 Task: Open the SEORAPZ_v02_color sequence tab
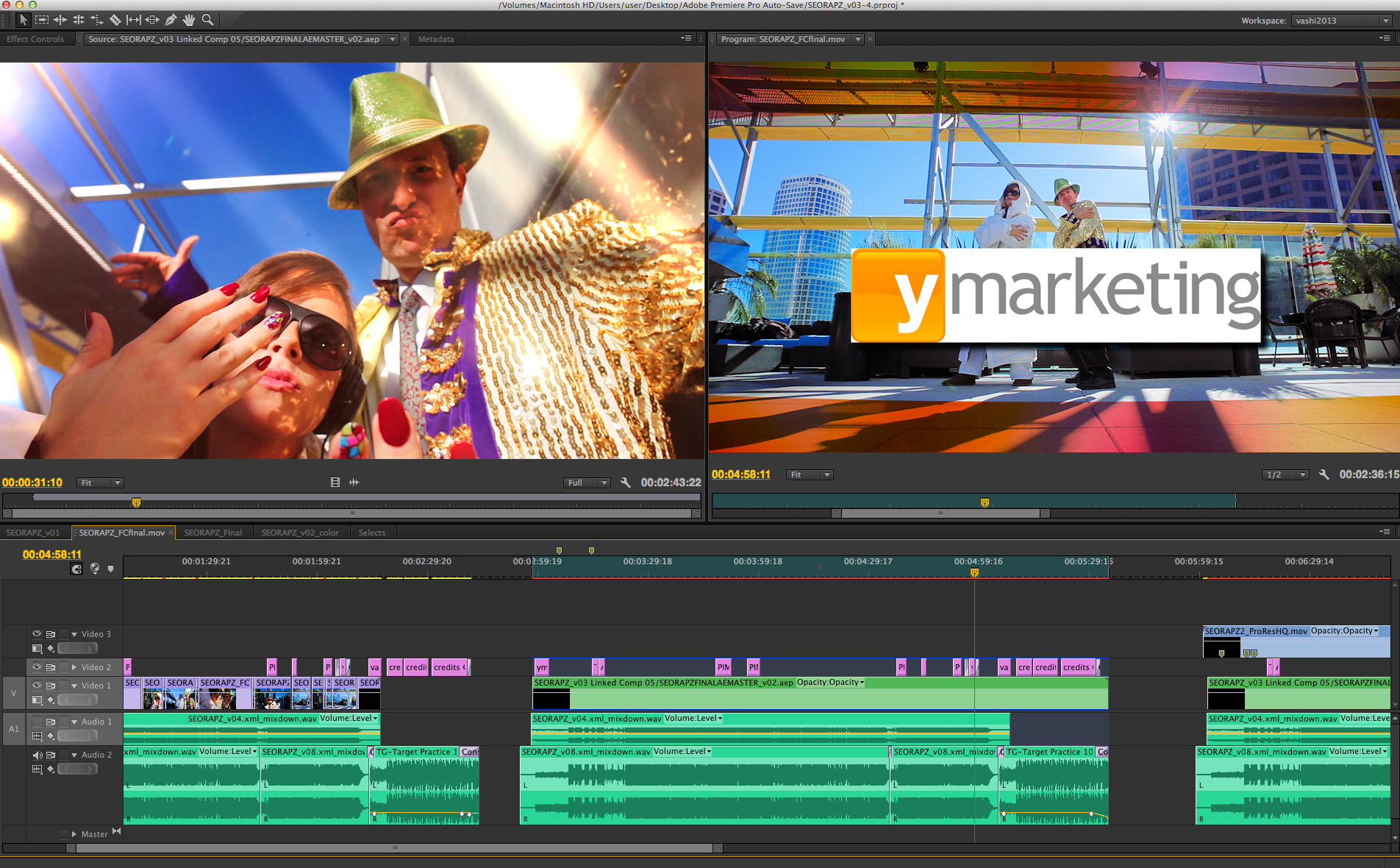(300, 533)
